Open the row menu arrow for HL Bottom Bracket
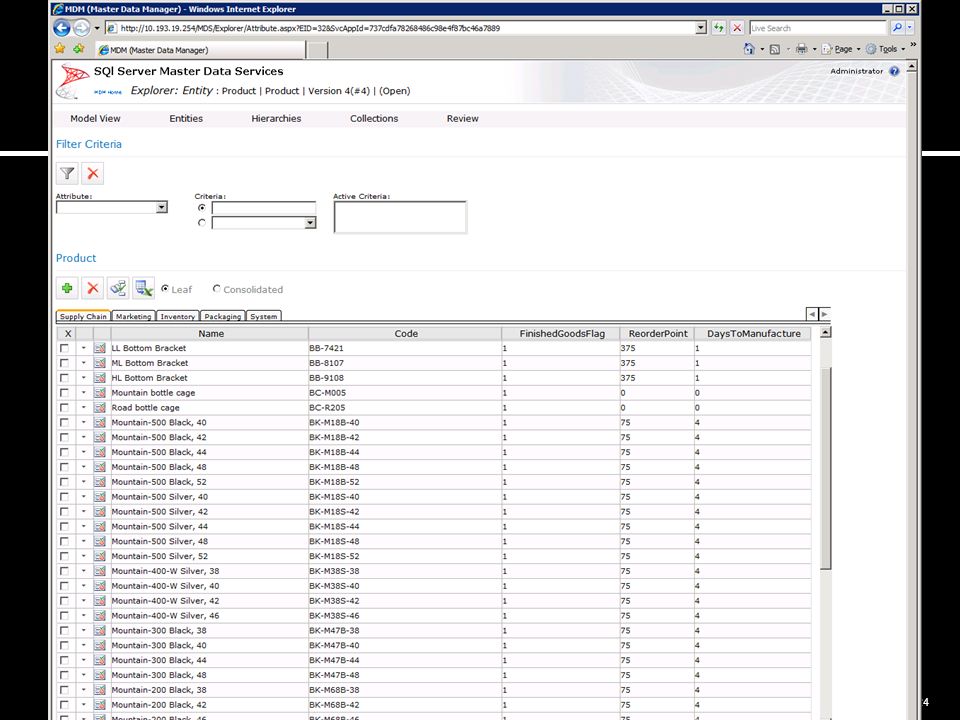The height and width of the screenshot is (720, 960). (x=84, y=378)
